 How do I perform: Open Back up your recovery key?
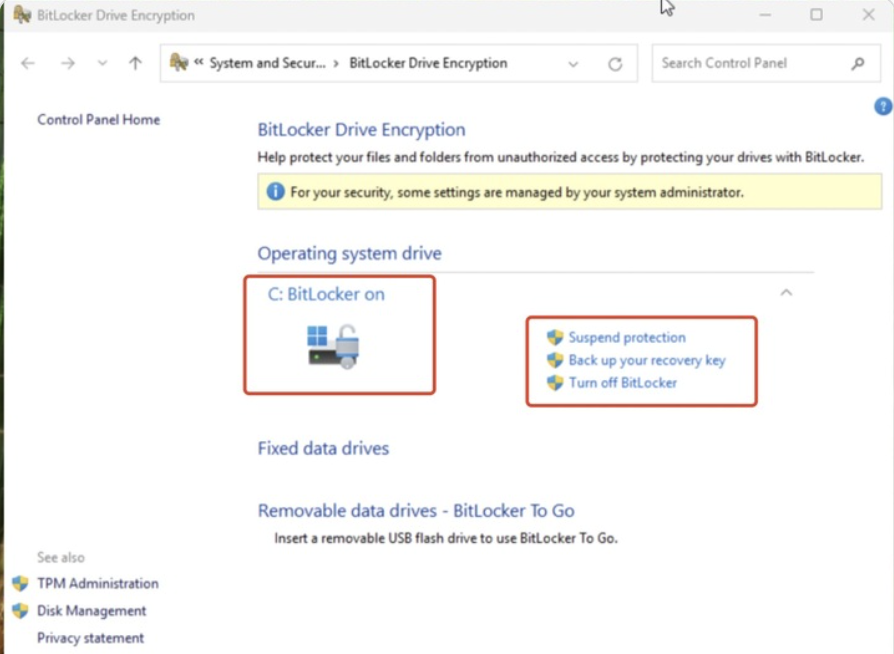coord(647,360)
